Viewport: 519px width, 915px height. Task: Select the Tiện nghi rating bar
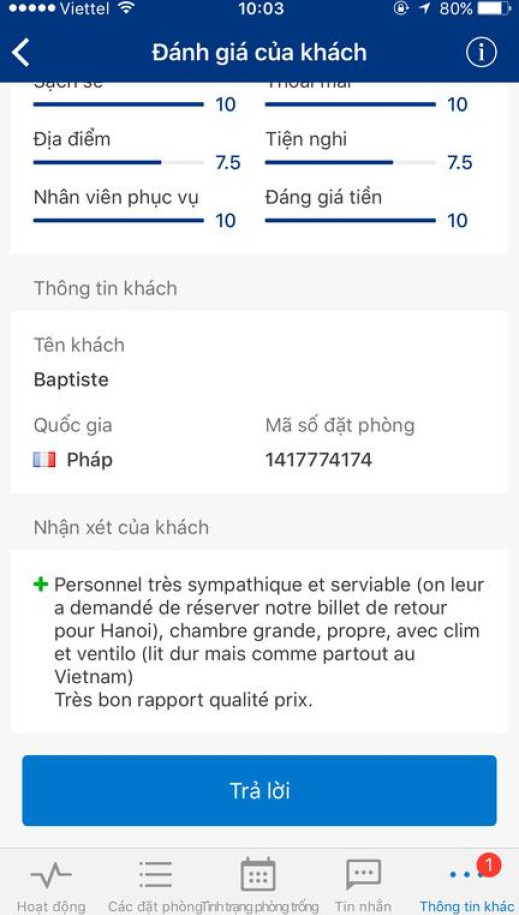pos(350,162)
